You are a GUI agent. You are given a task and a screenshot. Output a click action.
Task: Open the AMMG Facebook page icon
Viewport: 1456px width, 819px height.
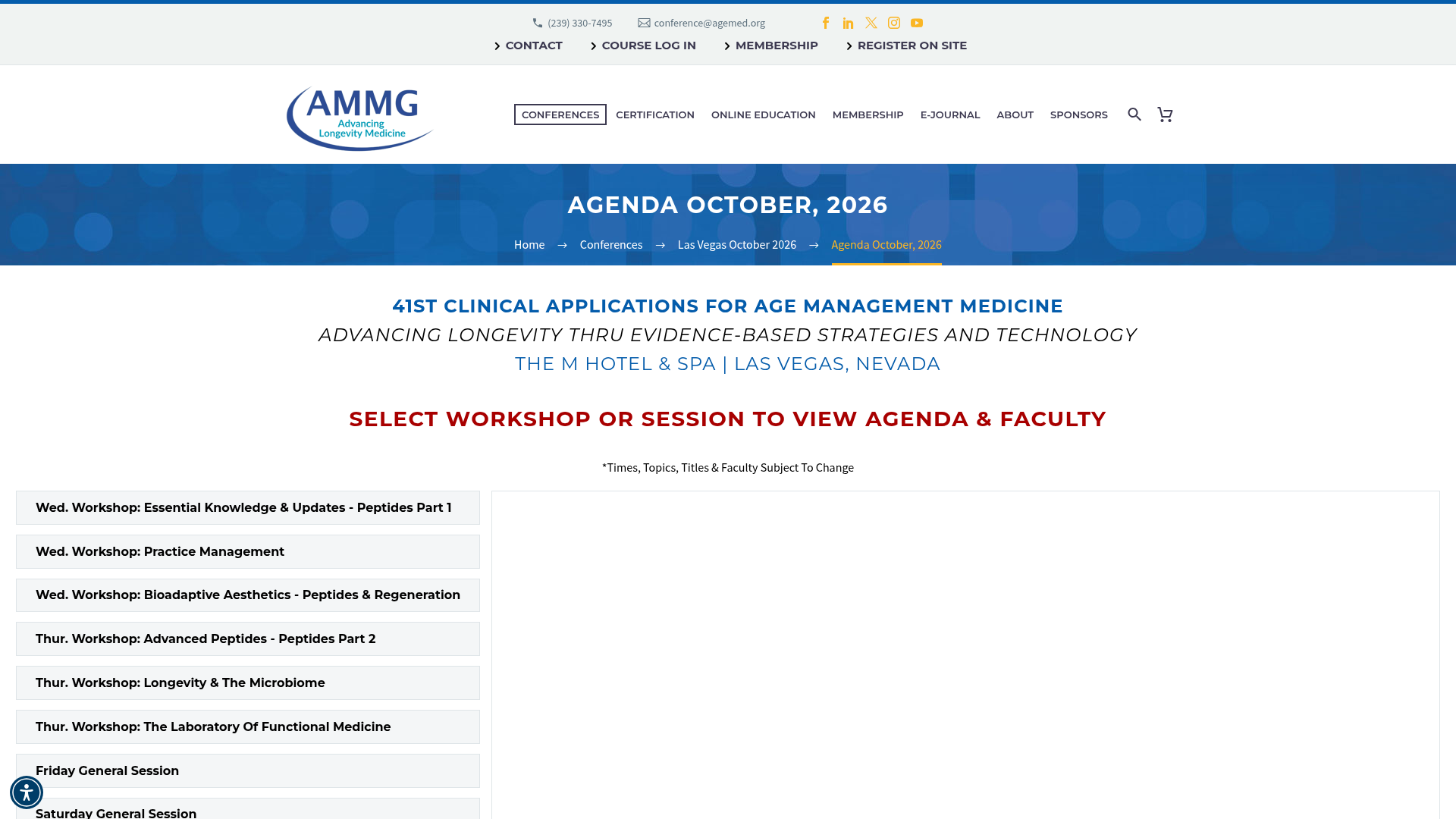(x=826, y=23)
